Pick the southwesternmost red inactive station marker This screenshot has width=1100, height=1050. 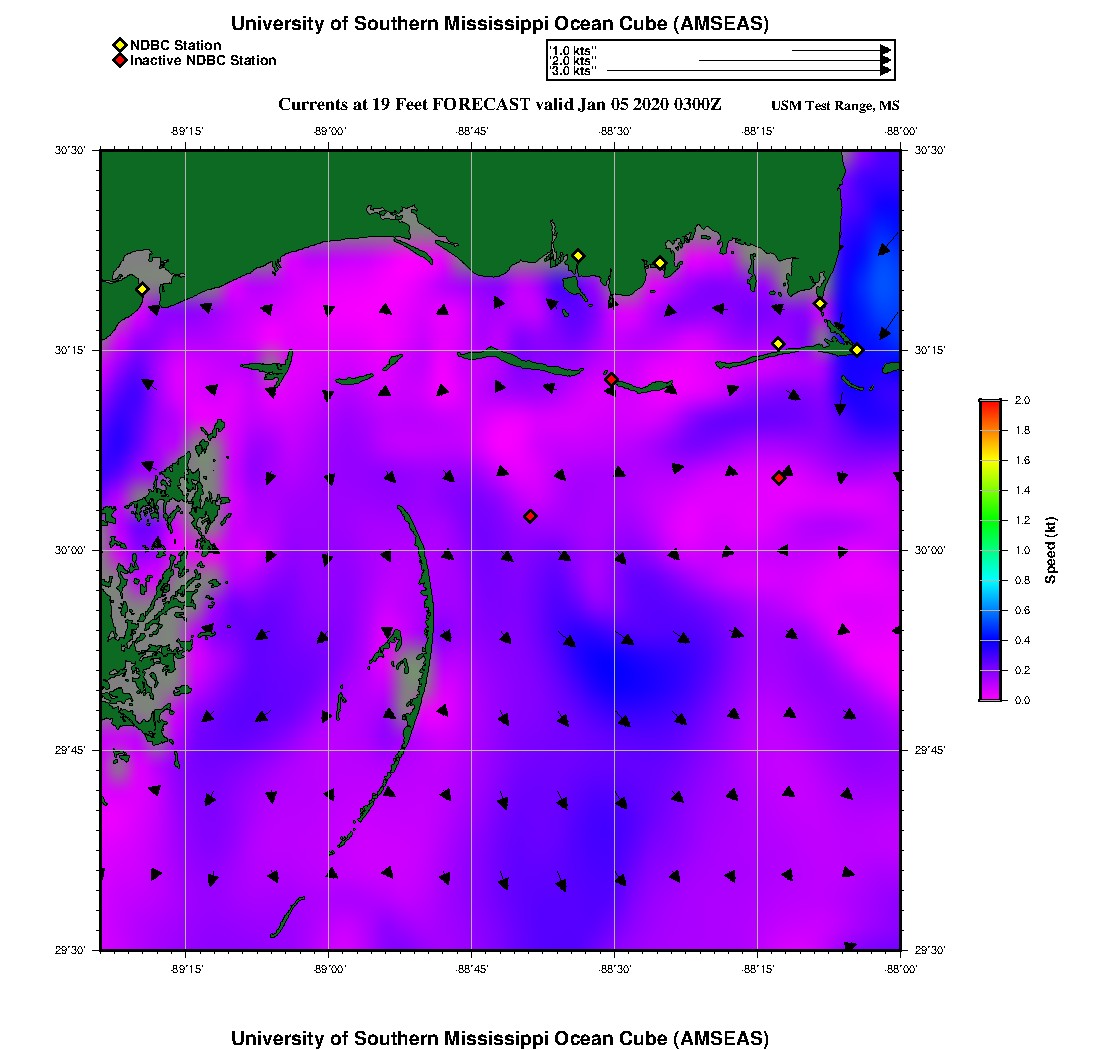(530, 516)
